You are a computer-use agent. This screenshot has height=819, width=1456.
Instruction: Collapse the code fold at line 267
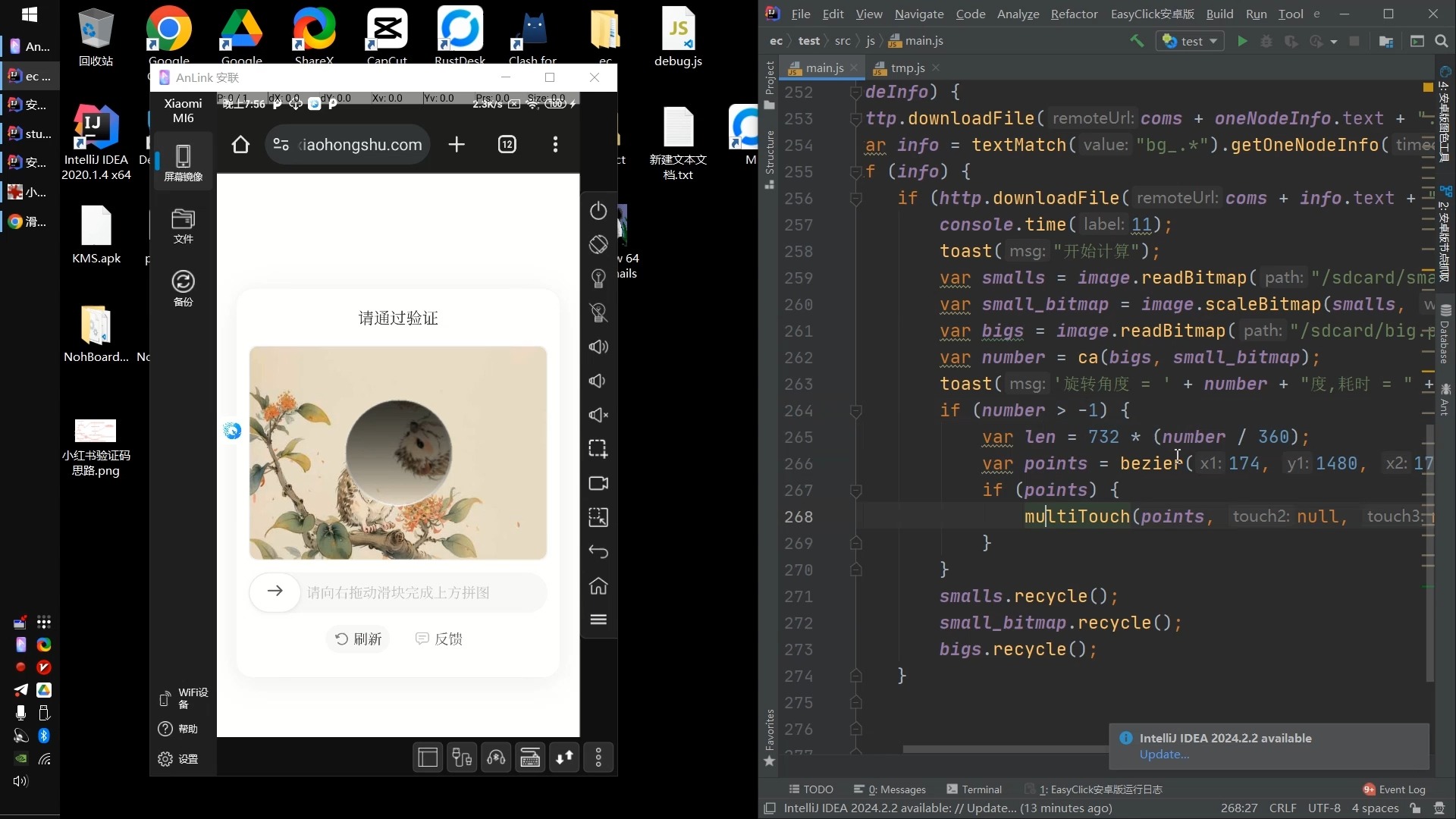855,491
